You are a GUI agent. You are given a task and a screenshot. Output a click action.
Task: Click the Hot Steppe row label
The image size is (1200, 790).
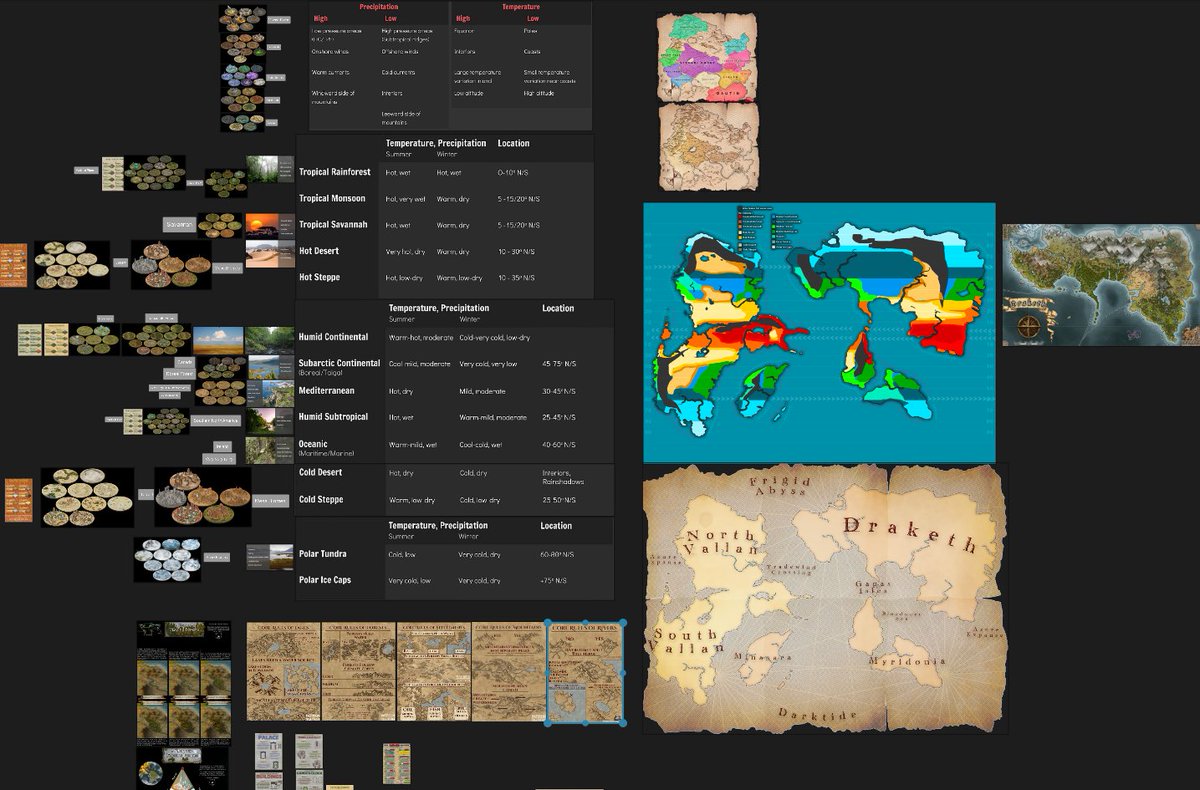click(320, 277)
